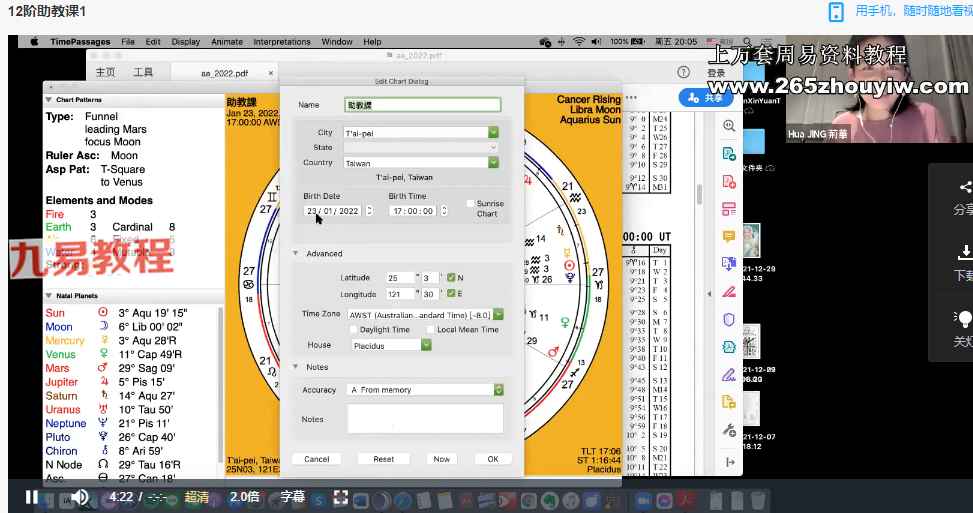Click the Cancel button

coord(316,459)
